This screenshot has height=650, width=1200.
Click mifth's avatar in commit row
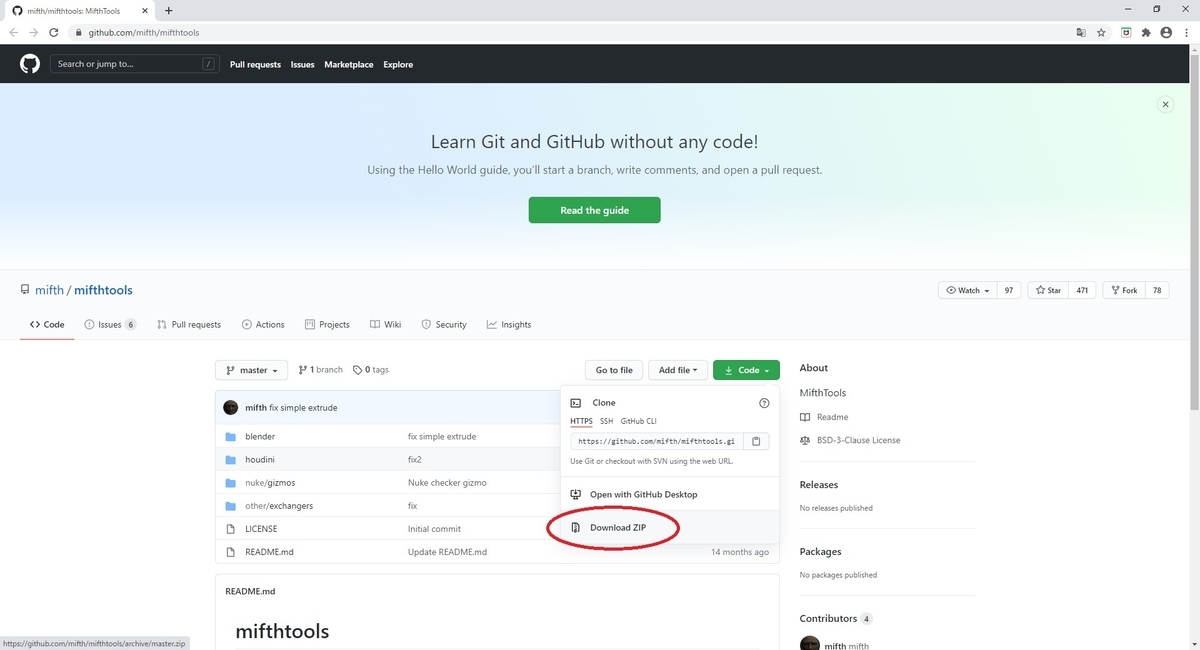click(231, 408)
